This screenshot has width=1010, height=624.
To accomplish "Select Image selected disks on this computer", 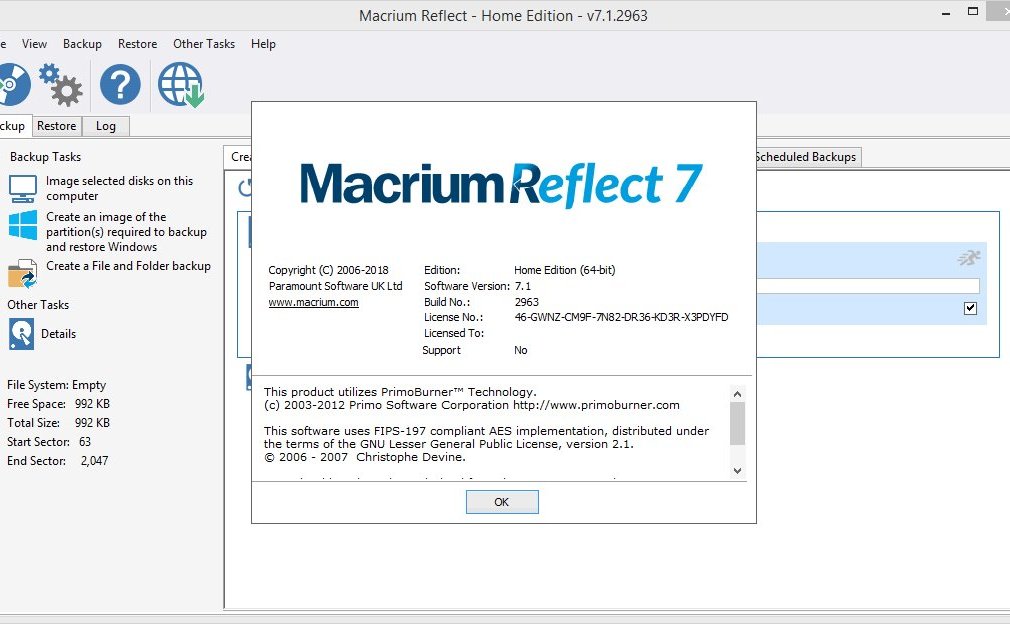I will pos(119,188).
